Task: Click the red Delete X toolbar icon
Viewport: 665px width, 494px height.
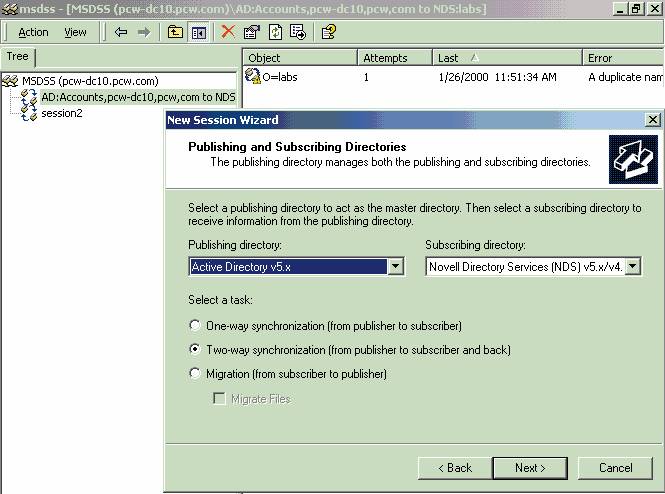Action: [228, 32]
